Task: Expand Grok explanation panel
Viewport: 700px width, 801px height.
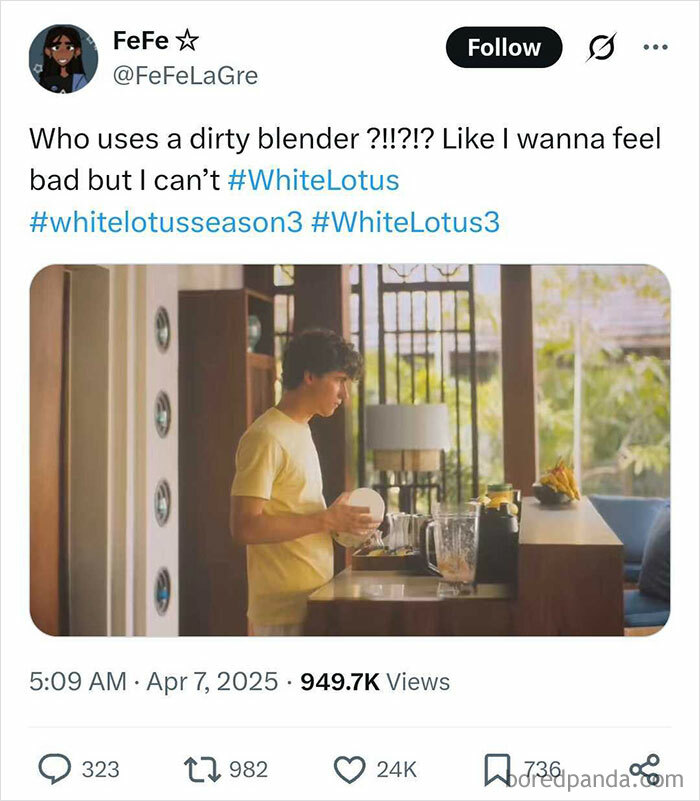Action: 601,46
